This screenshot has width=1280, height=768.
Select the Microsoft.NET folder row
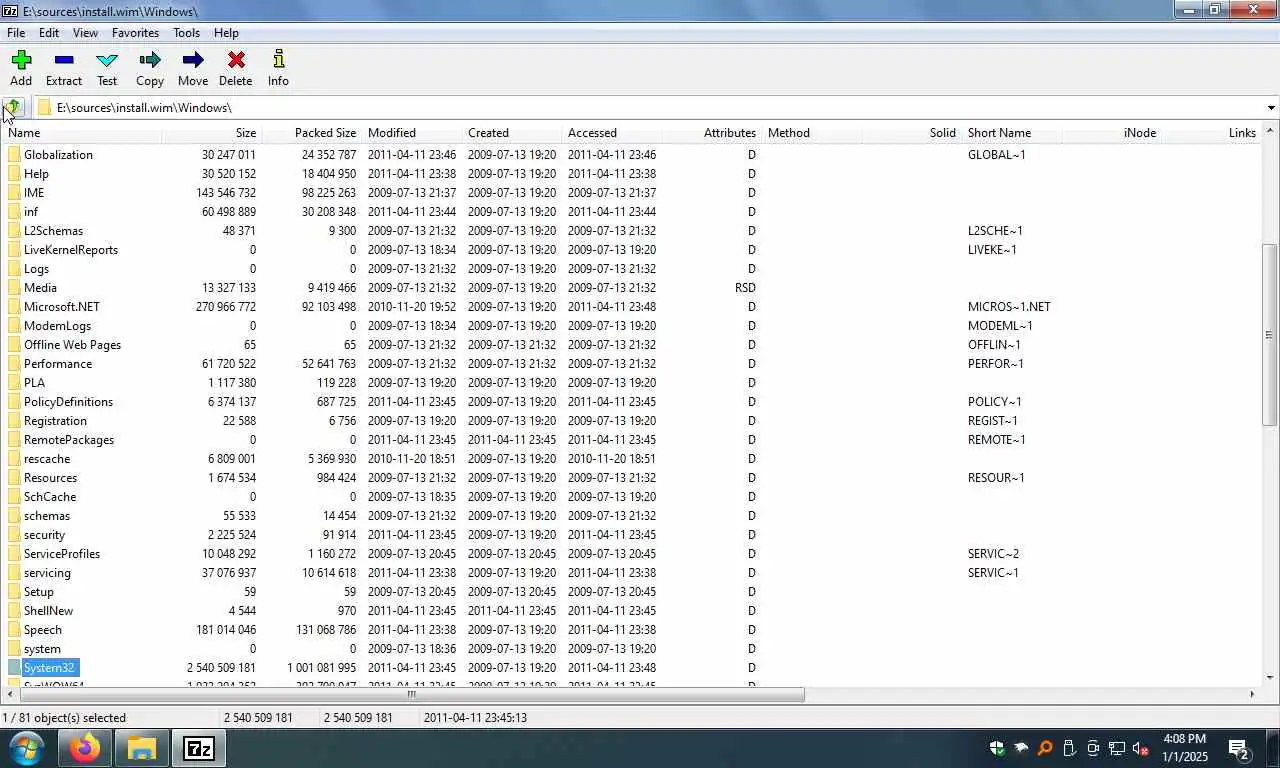(630, 307)
